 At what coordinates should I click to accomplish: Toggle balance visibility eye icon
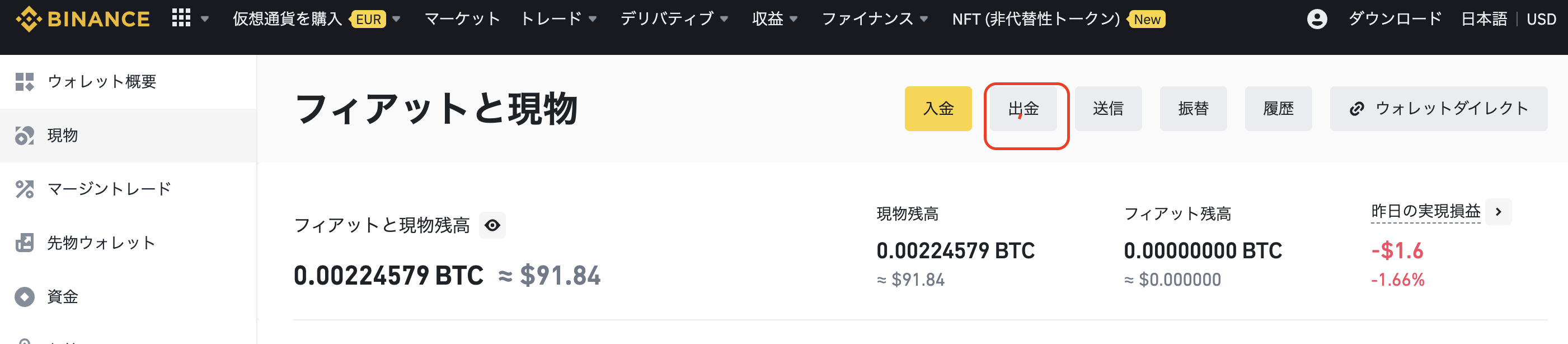492,226
